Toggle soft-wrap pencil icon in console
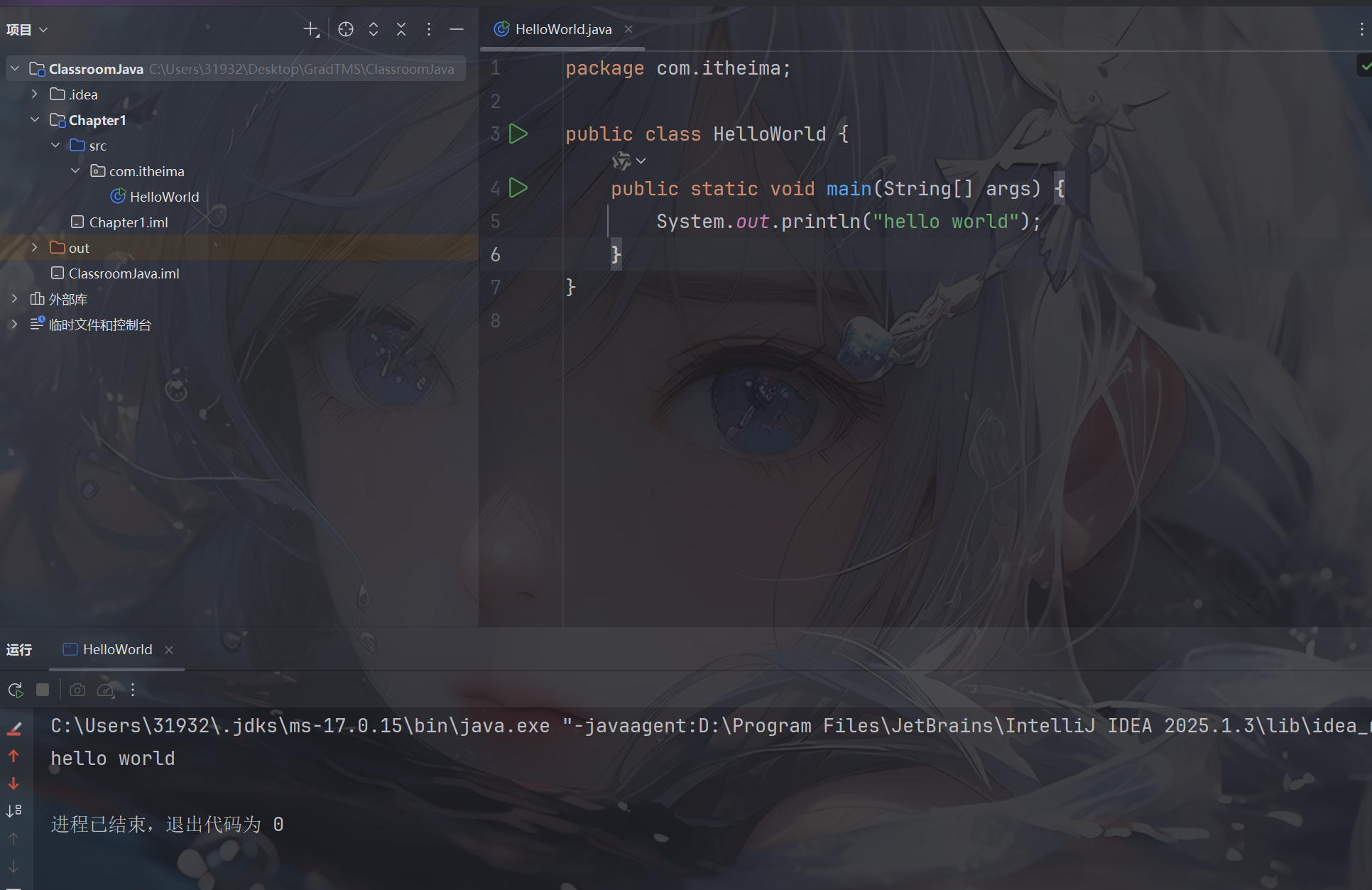1372x890 pixels. coord(13,728)
